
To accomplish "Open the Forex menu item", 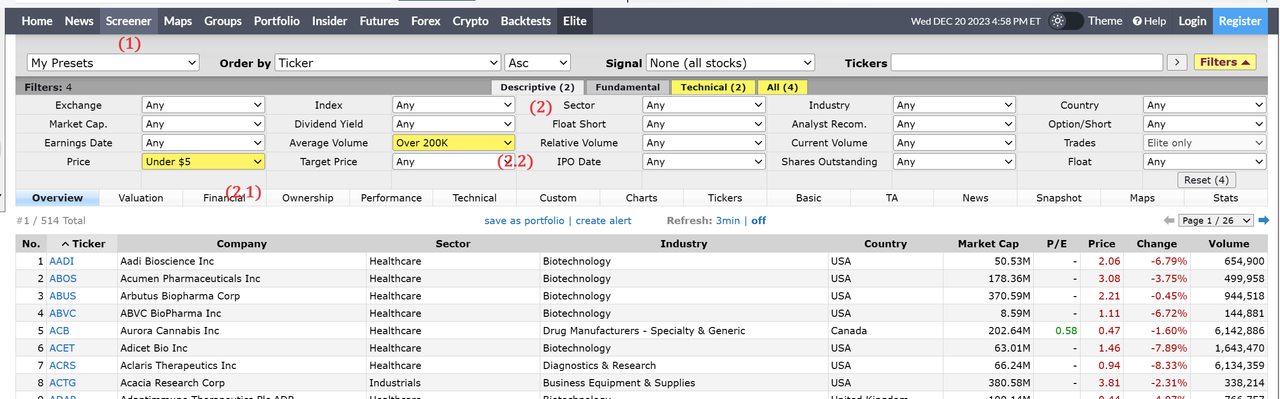I will (426, 21).
